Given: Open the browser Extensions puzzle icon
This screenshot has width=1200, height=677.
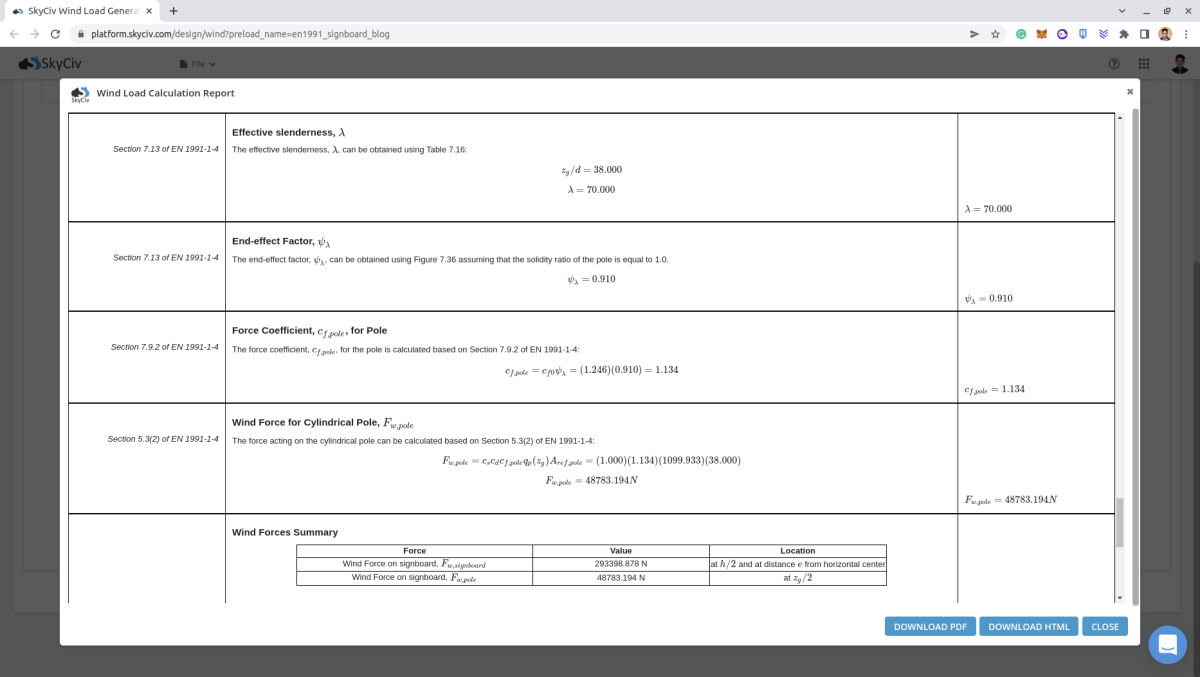Looking at the screenshot, I should click(1124, 33).
